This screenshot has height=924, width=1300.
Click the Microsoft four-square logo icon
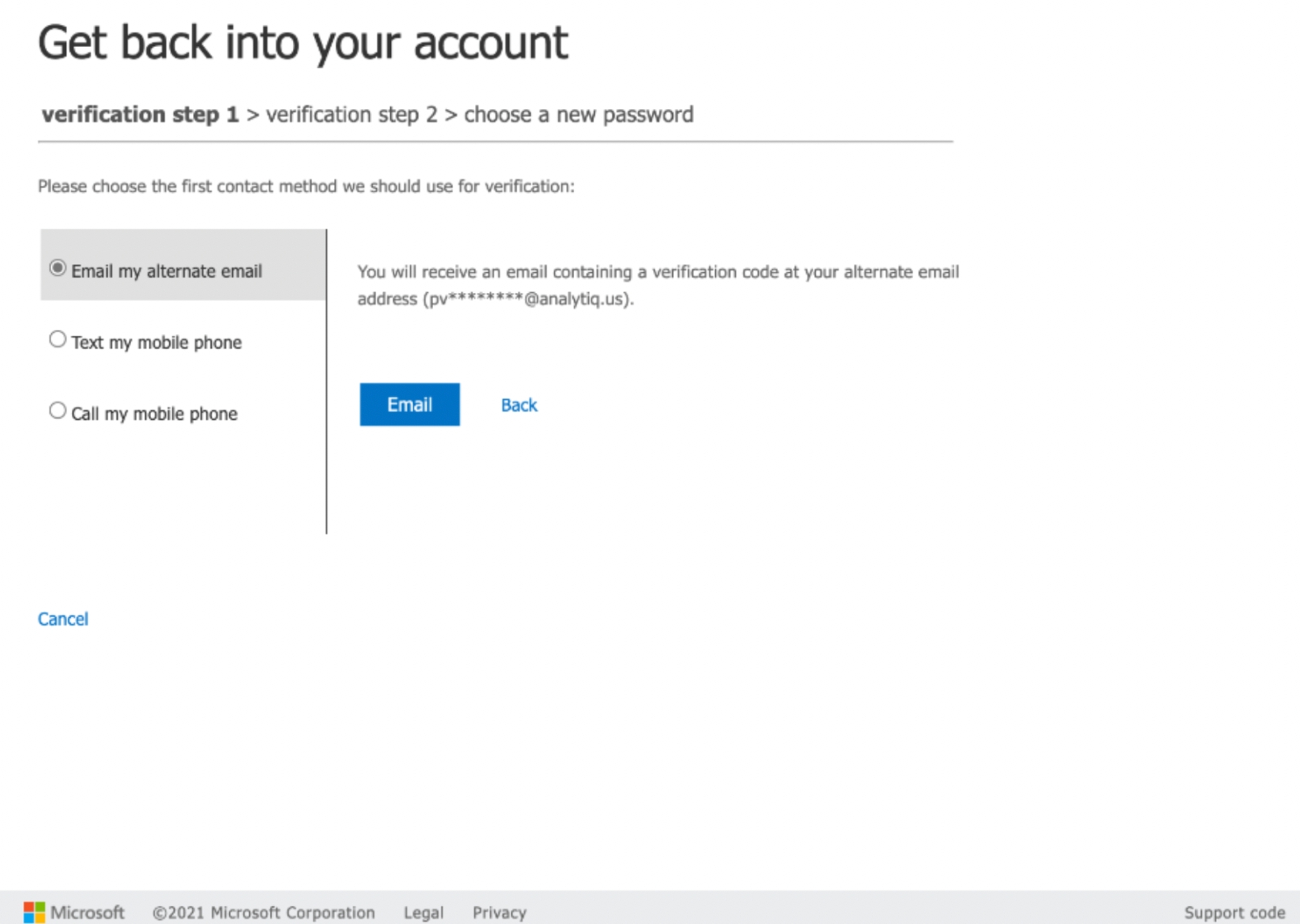click(x=34, y=912)
